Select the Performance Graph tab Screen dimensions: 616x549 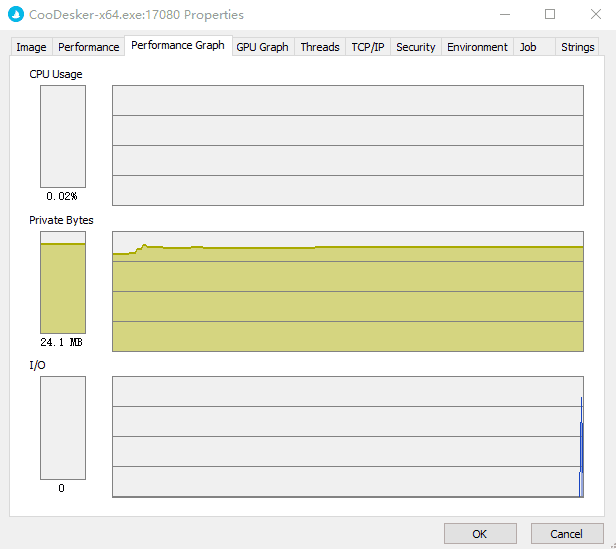point(177,46)
